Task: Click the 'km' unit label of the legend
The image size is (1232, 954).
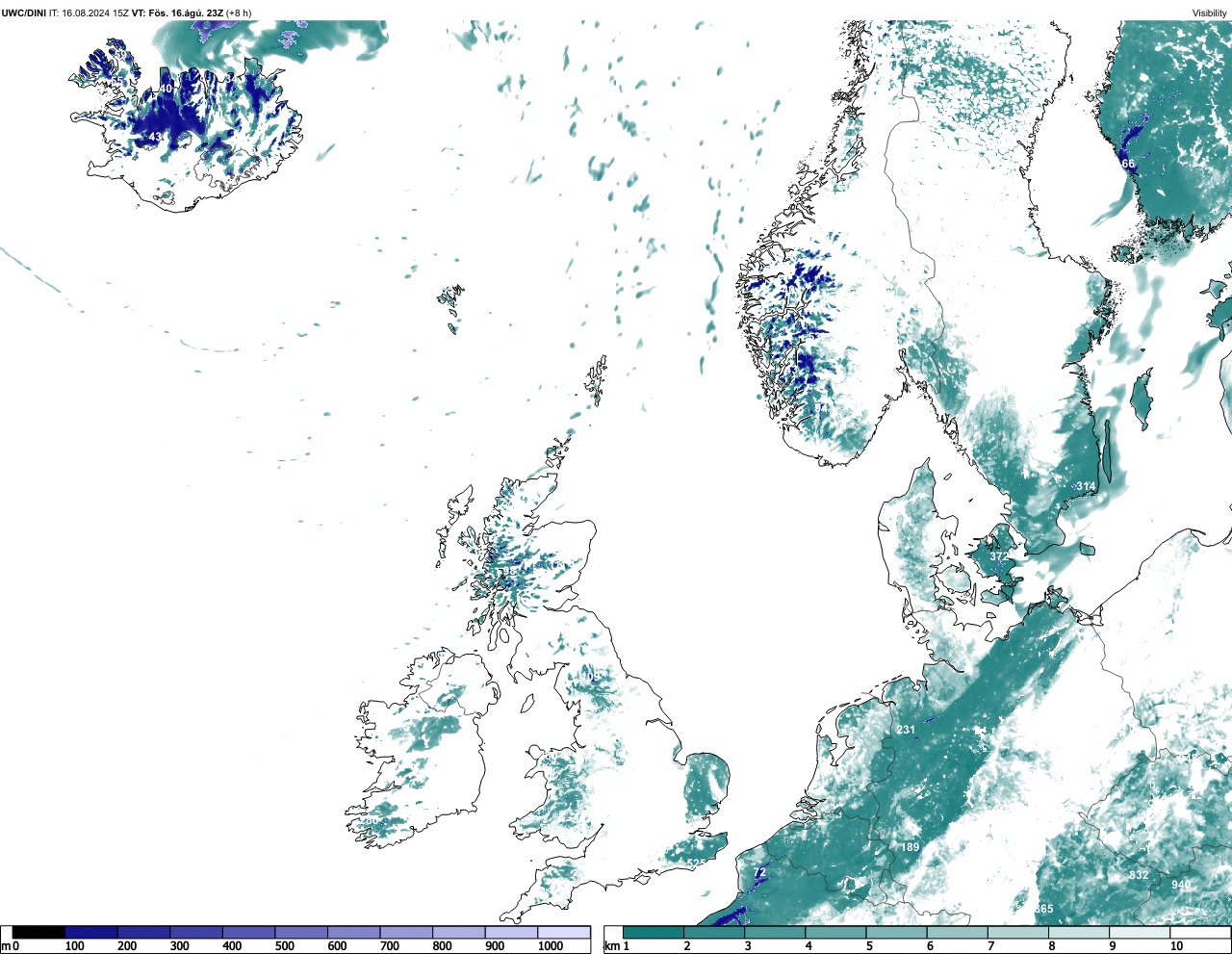Action: (612, 946)
